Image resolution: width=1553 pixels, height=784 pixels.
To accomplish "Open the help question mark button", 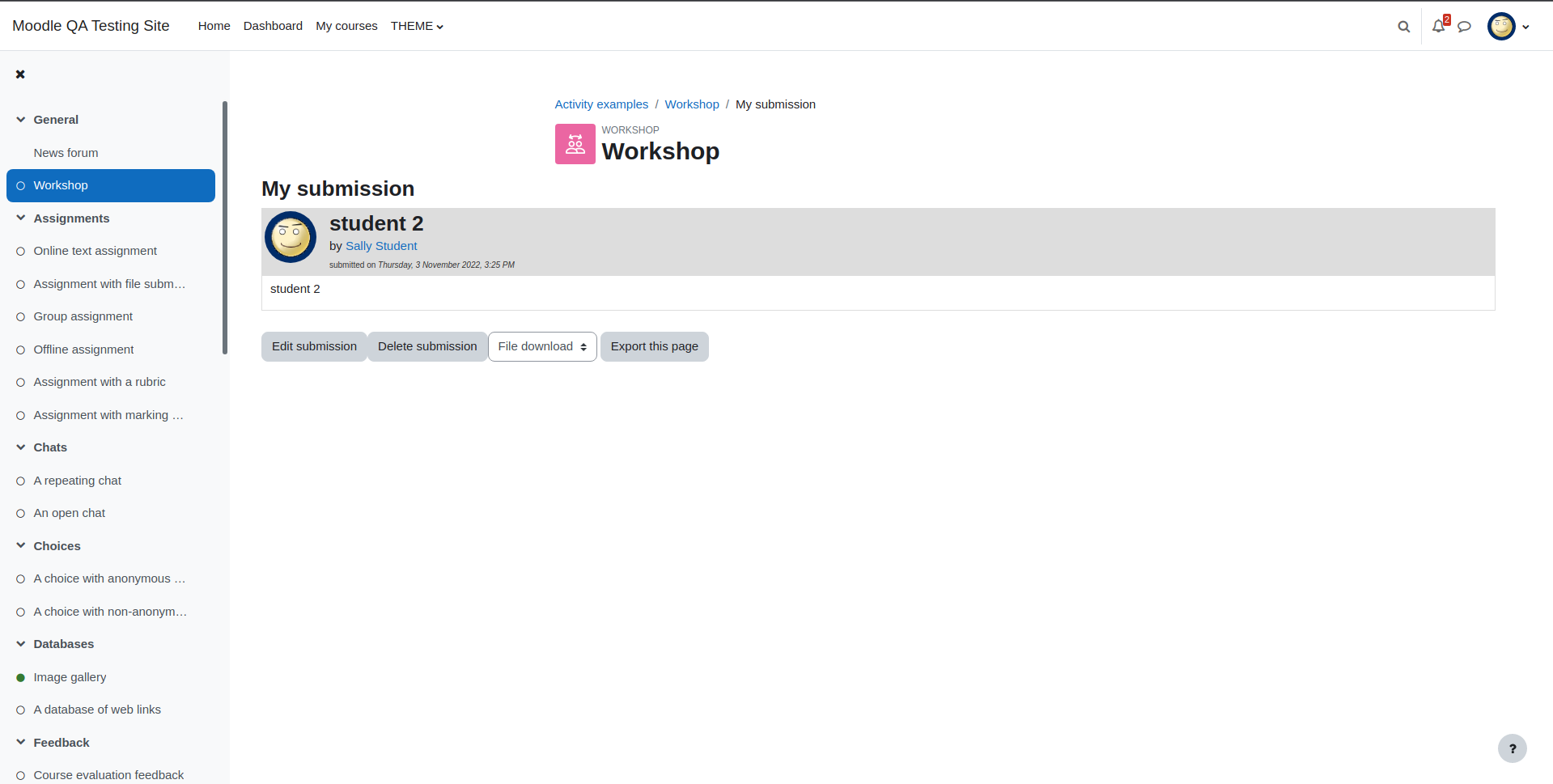I will pyautogui.click(x=1512, y=748).
